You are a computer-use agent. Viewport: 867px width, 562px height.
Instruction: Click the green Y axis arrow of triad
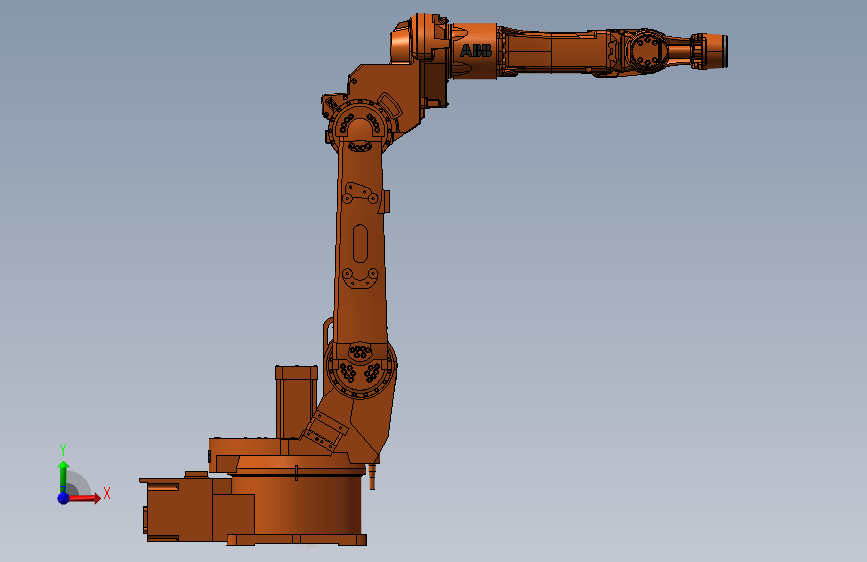(x=63, y=476)
